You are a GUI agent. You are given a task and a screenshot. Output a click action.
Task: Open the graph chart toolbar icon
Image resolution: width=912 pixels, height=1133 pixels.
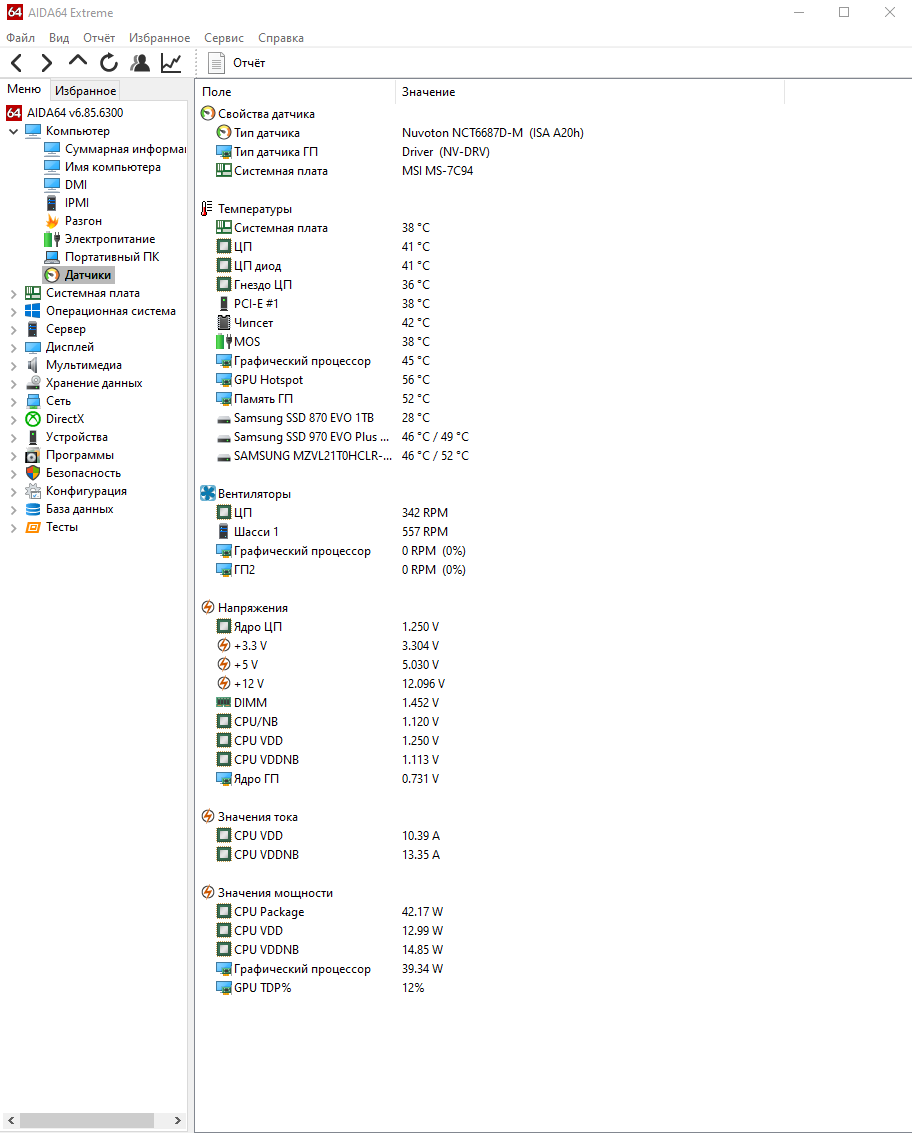(x=171, y=63)
